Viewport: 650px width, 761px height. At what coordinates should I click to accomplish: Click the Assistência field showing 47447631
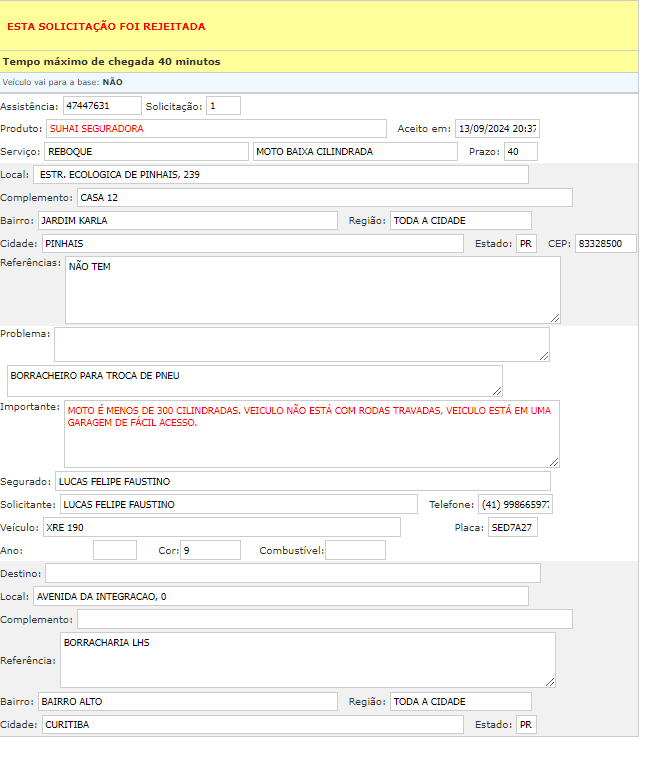(102, 106)
